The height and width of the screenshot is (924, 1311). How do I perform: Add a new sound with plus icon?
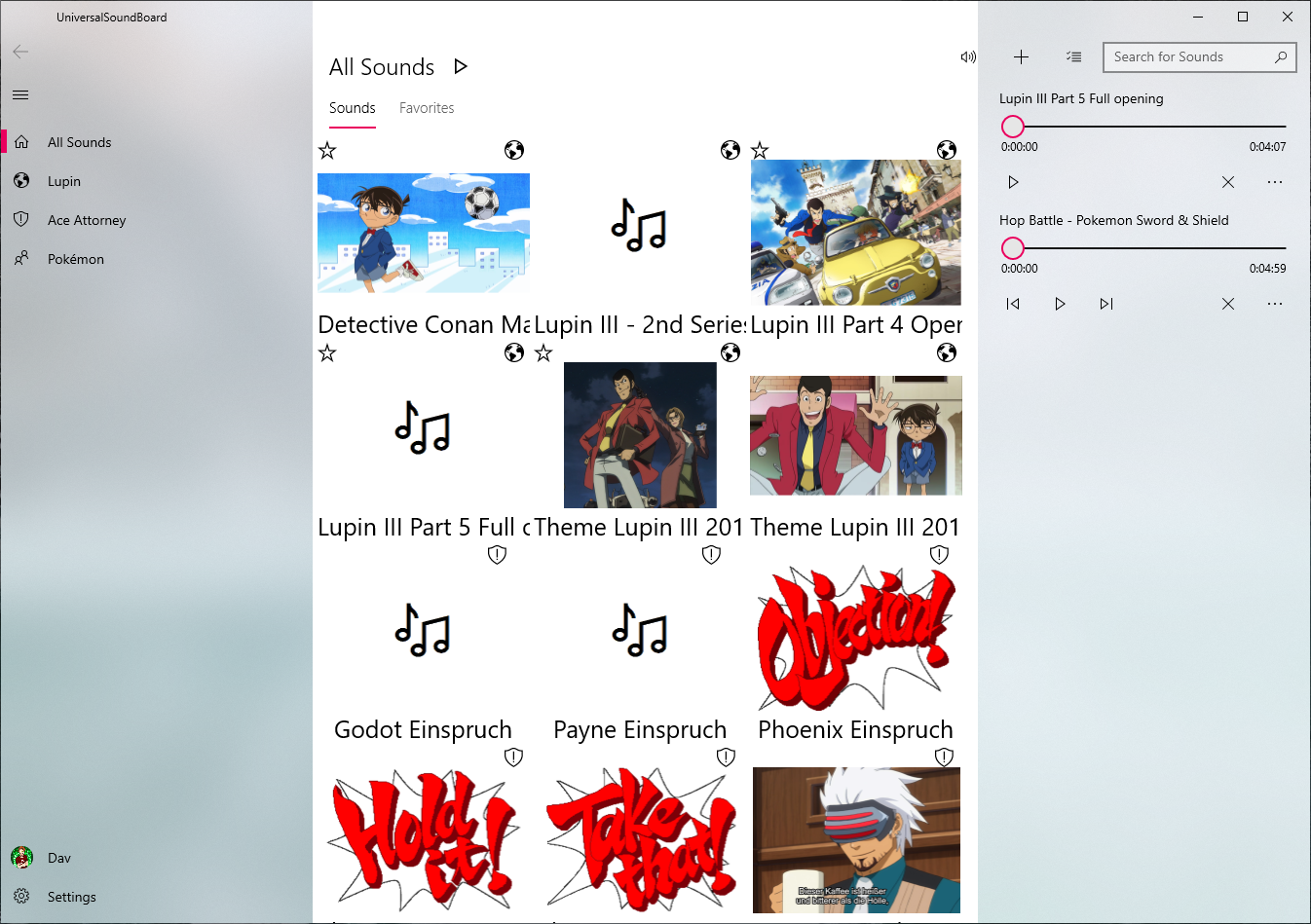coord(1021,57)
